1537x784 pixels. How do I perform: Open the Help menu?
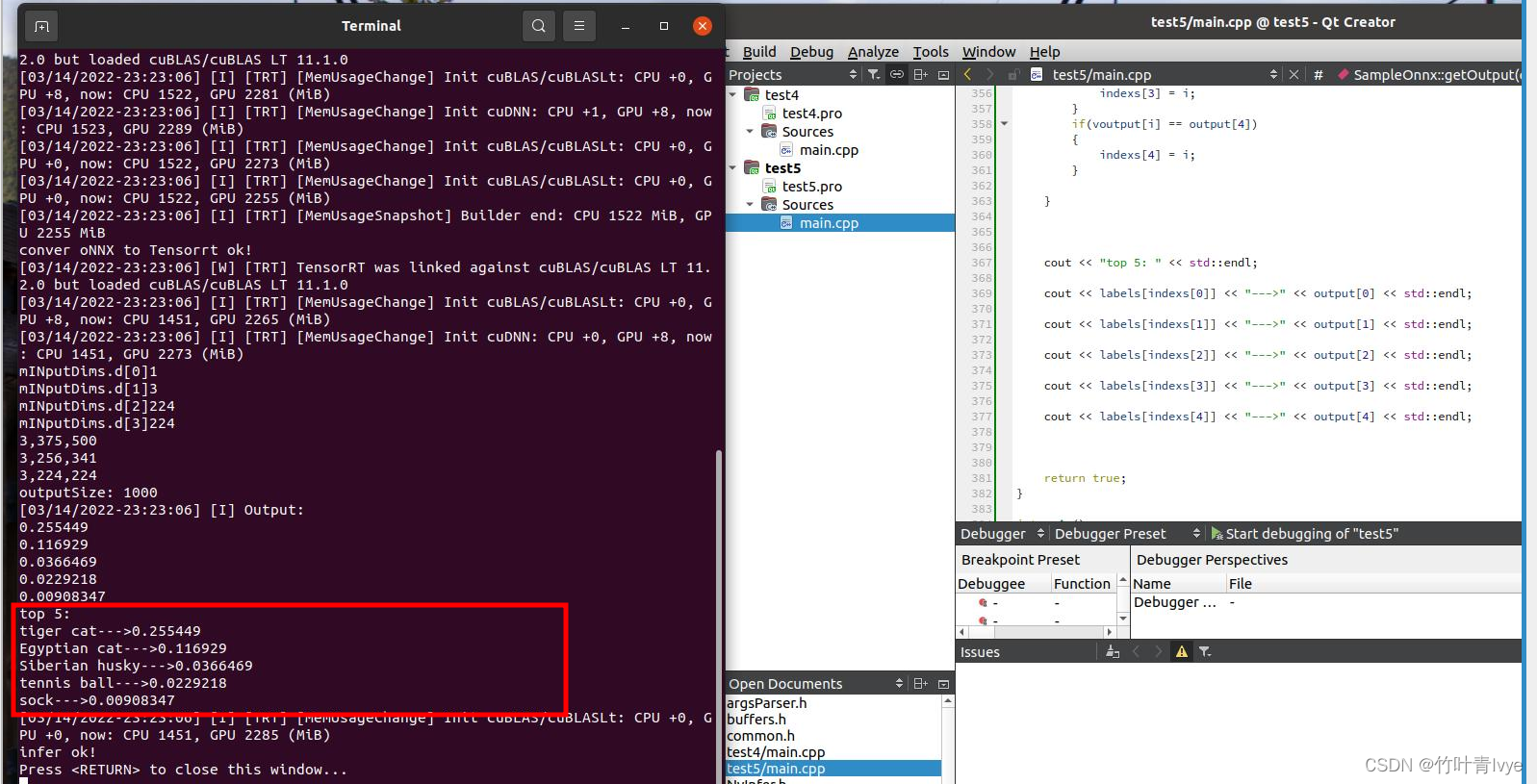click(1044, 52)
